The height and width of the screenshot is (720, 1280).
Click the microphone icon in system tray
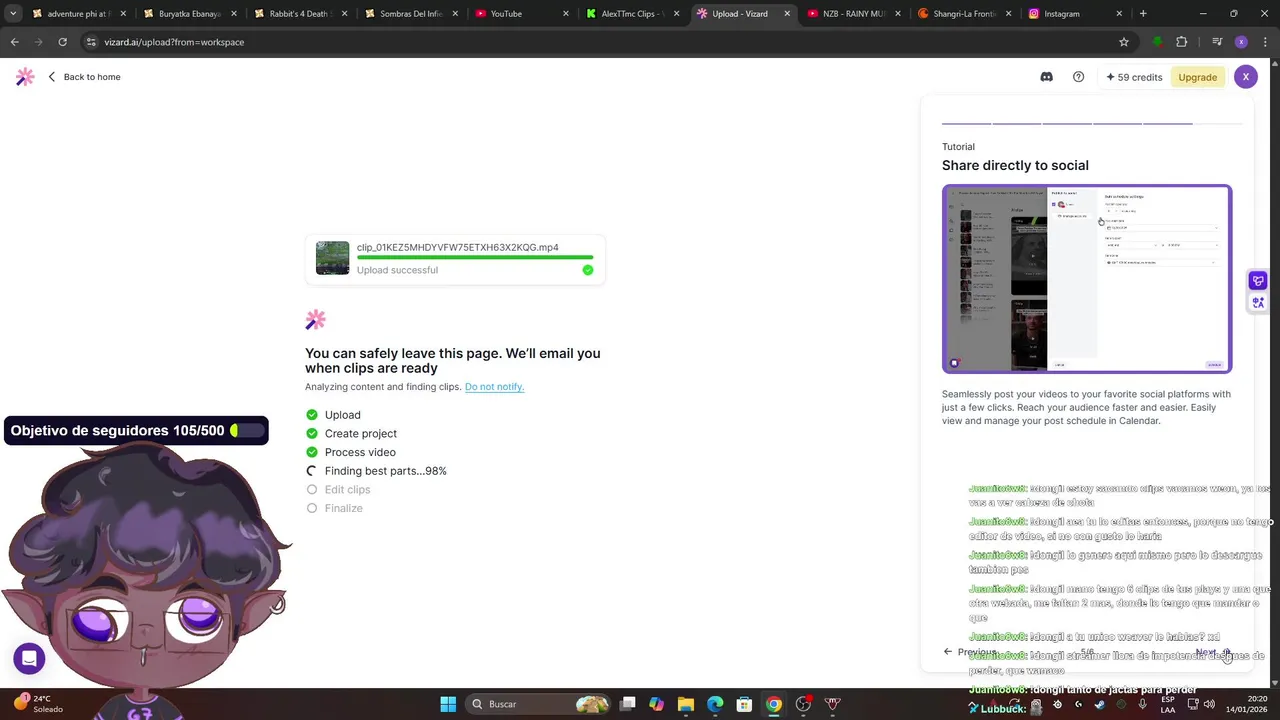click(x=1142, y=705)
